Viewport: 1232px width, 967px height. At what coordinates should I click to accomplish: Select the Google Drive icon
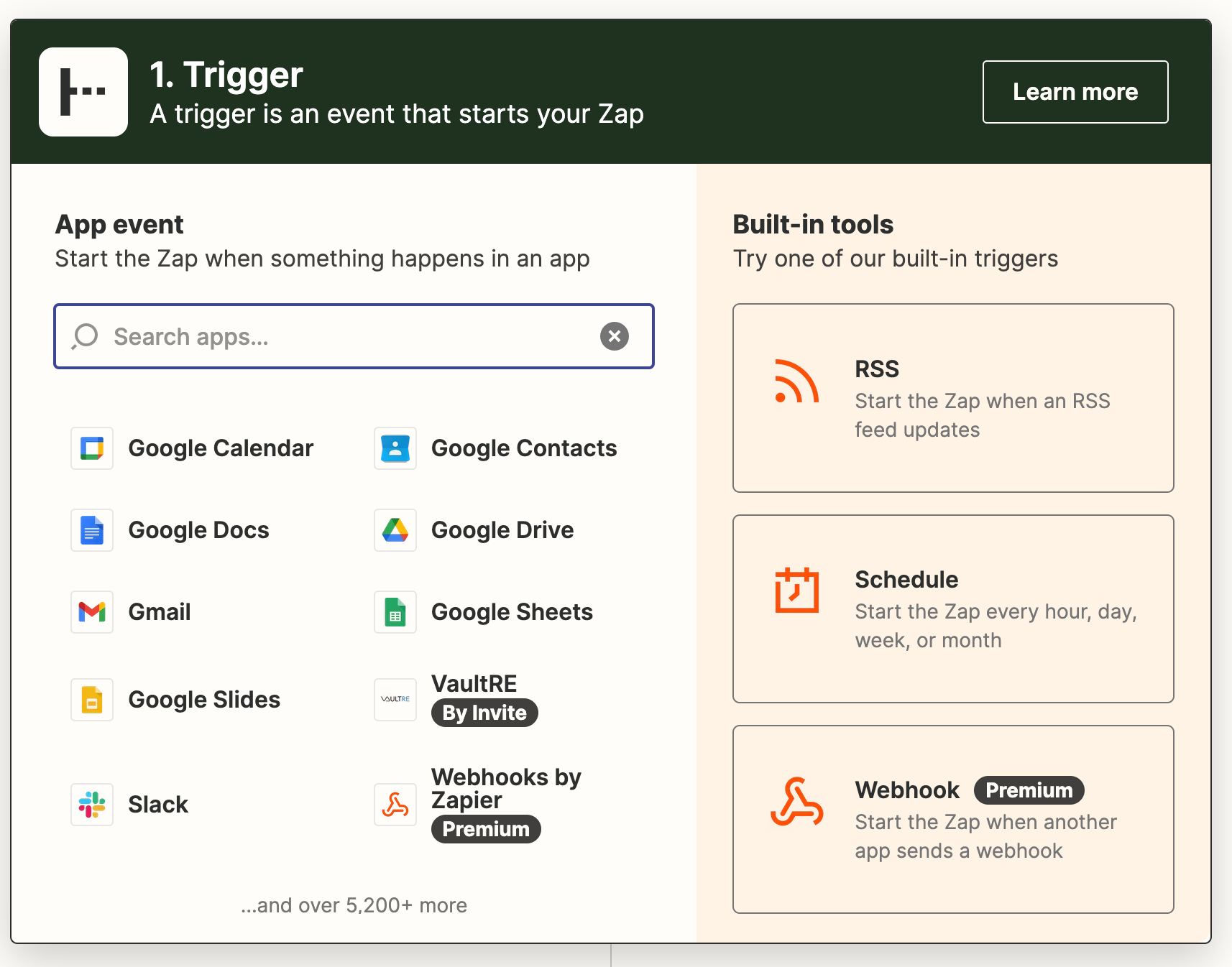[x=395, y=530]
